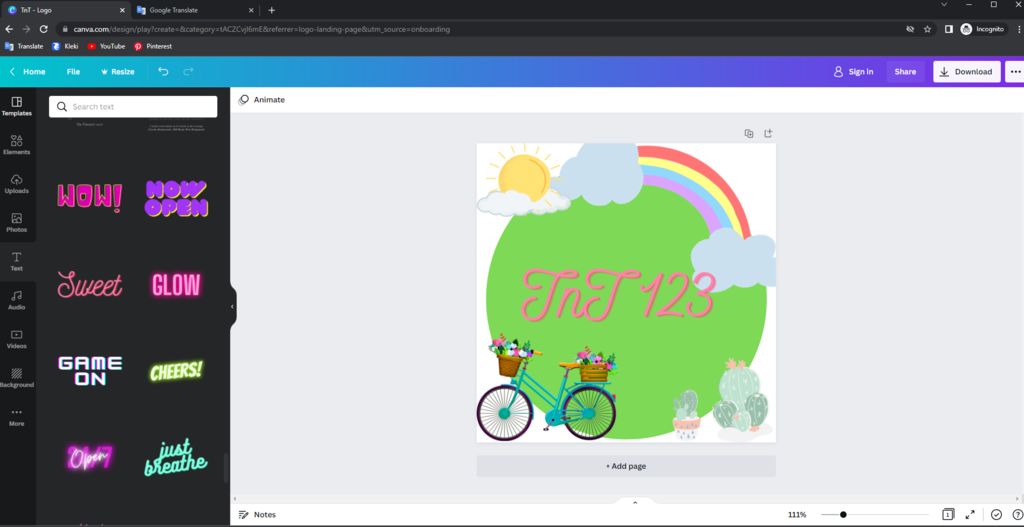Open the Uploads sidebar panel

[16, 184]
